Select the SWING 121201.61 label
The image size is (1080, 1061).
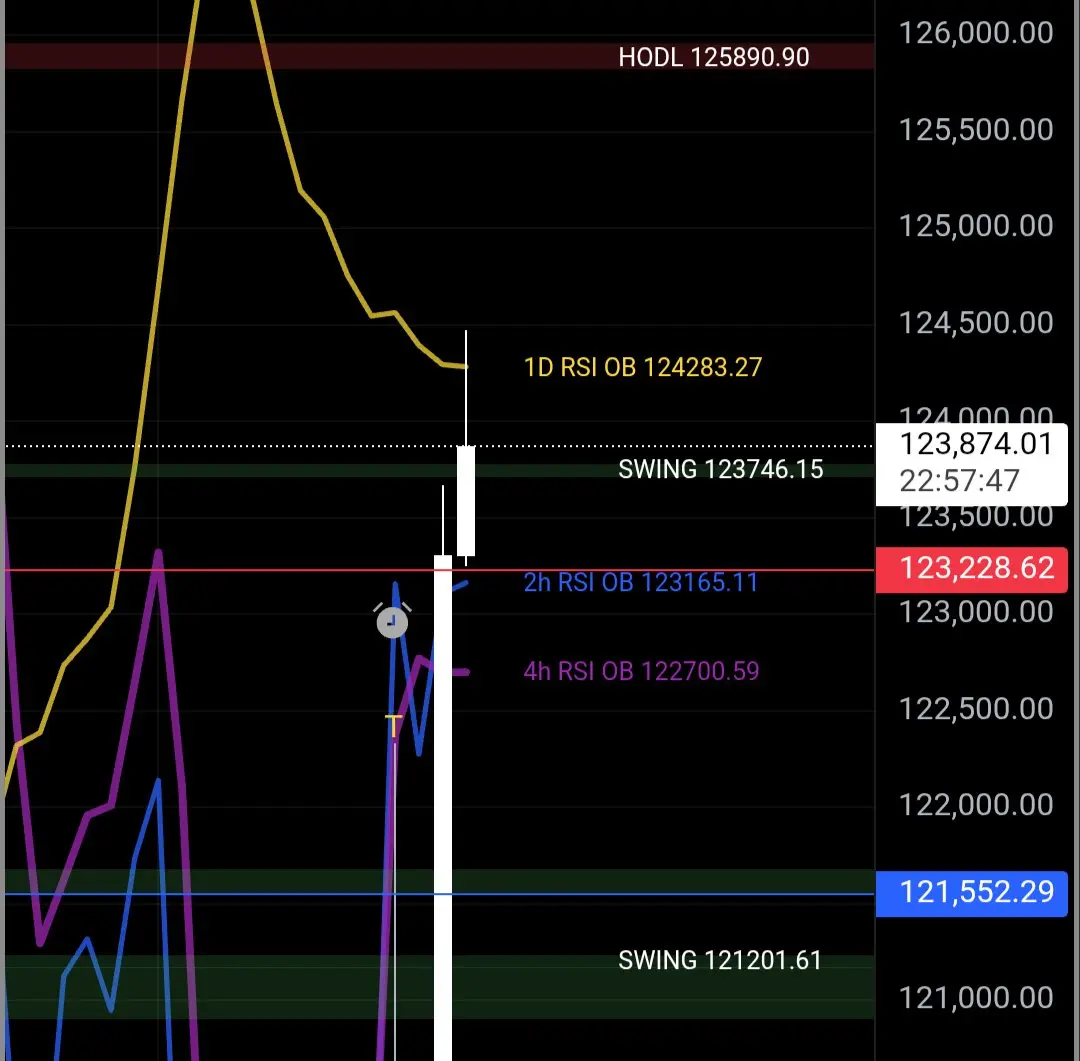(720, 960)
